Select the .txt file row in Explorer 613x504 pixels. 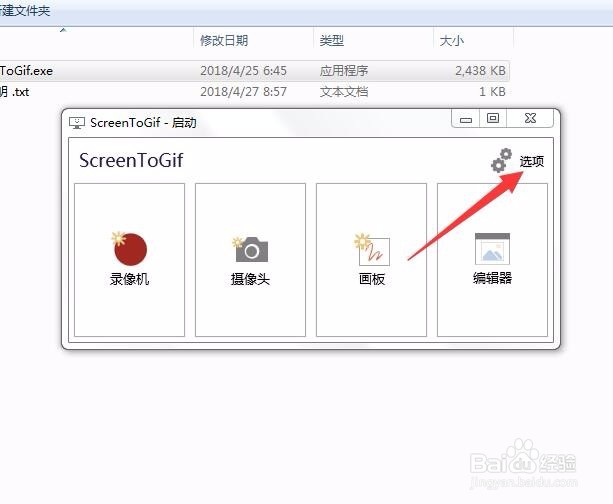click(x=254, y=91)
